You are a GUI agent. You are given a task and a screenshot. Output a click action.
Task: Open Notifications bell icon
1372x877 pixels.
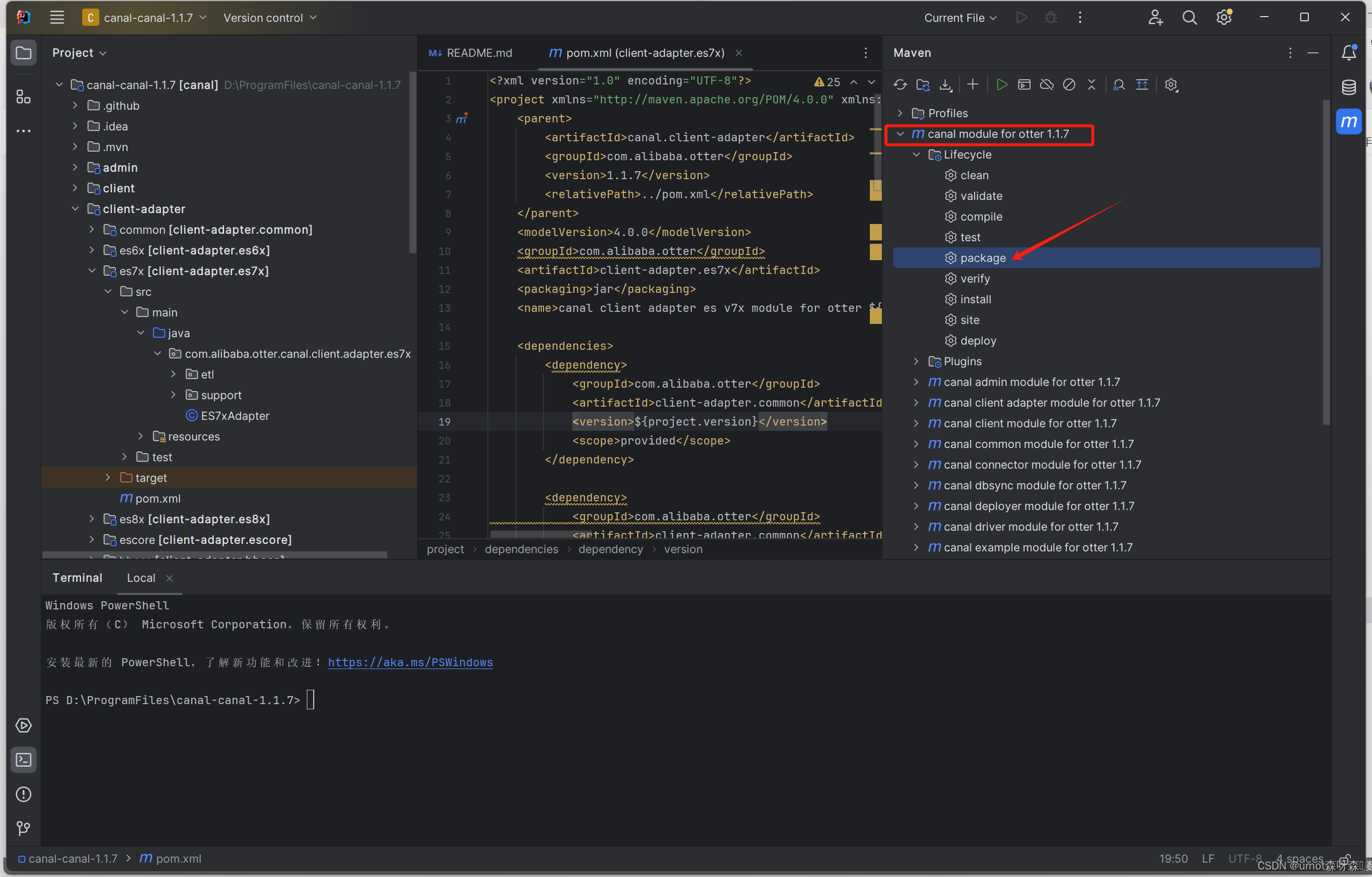[x=1348, y=53]
